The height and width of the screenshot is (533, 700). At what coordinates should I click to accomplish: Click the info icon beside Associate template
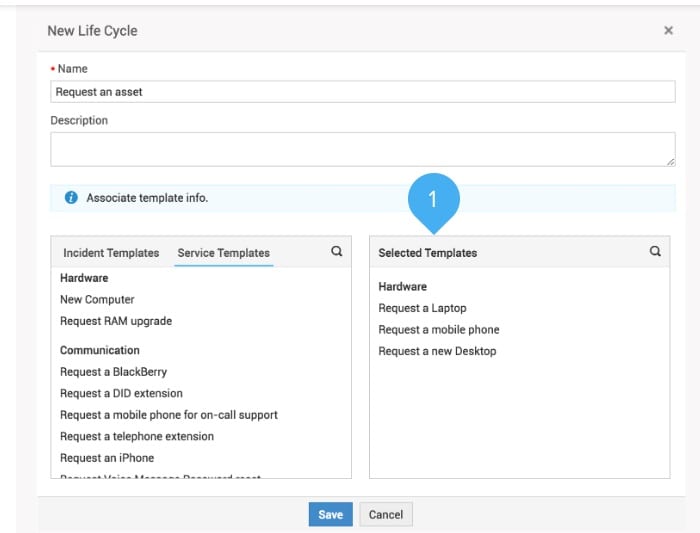coord(71,198)
